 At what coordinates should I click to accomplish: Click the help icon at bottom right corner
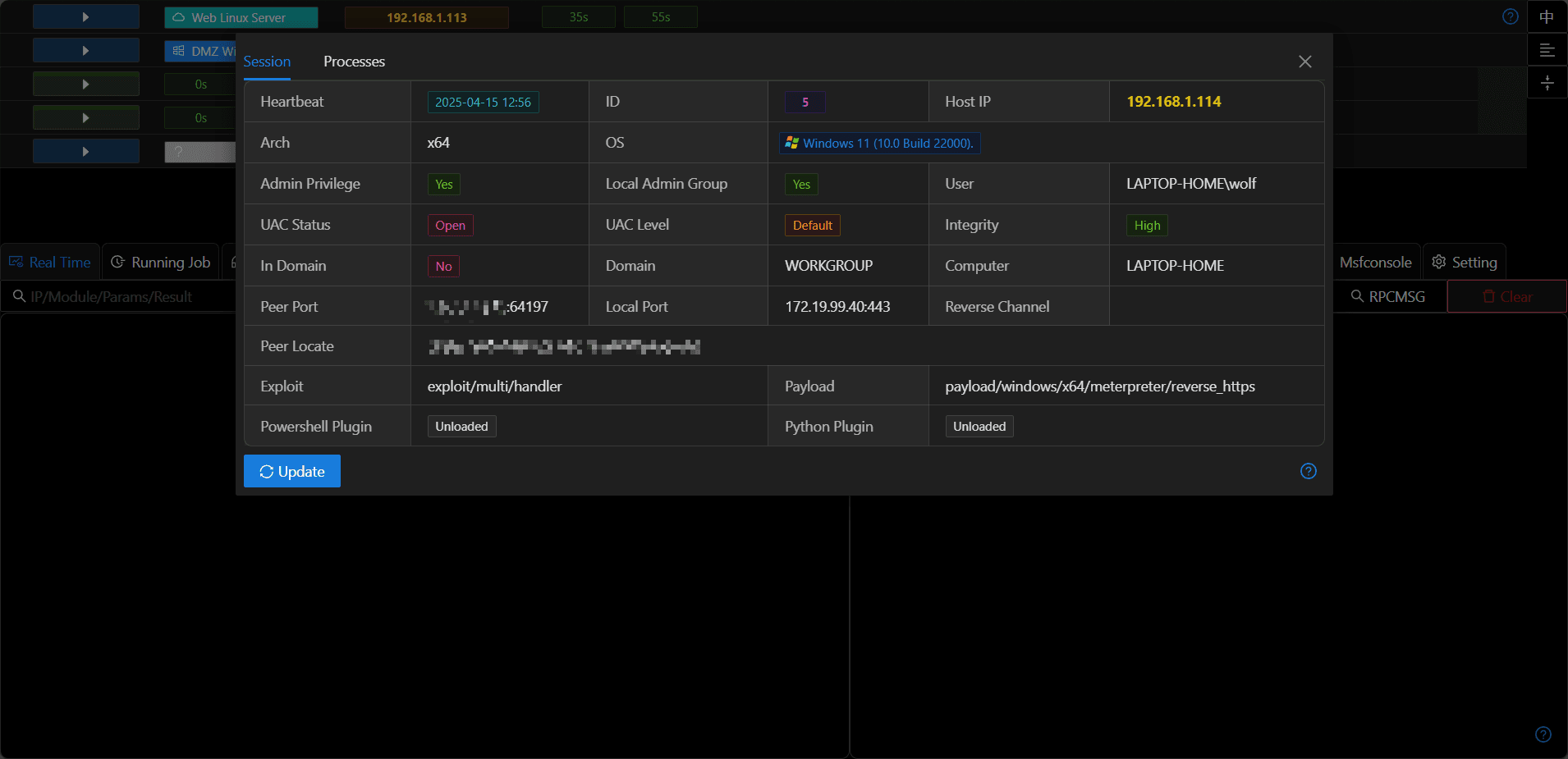point(1543,734)
